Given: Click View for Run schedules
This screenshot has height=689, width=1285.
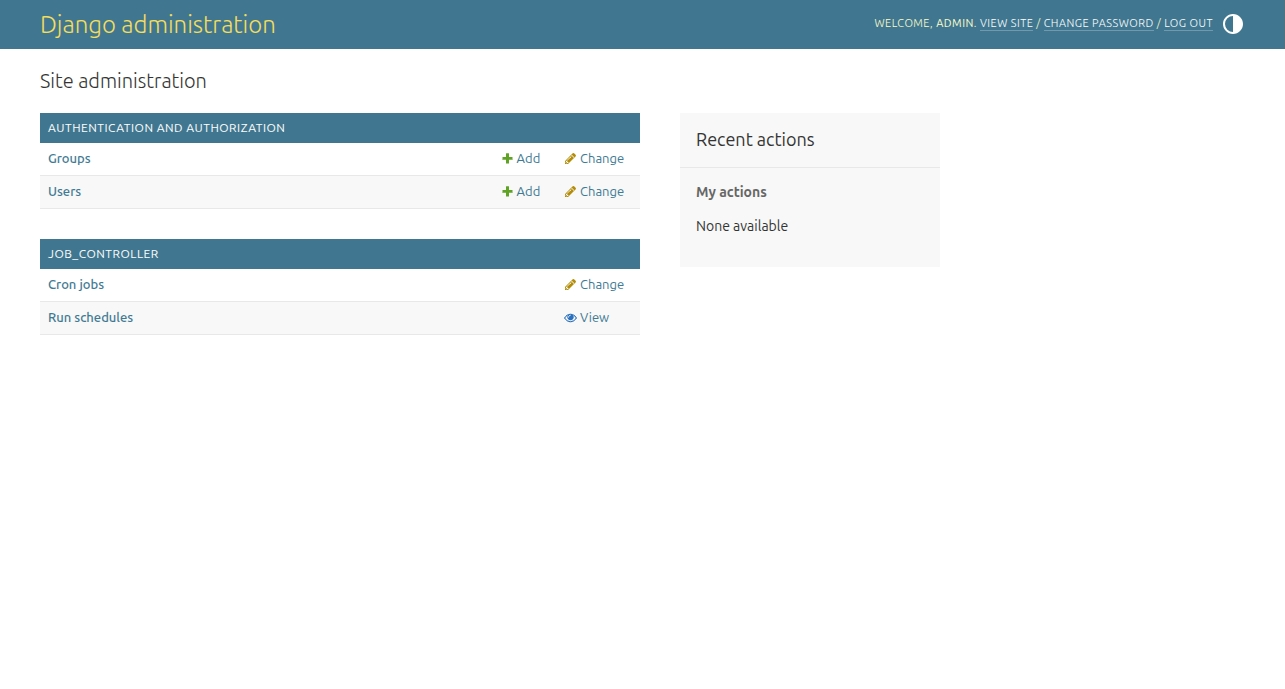Looking at the screenshot, I should point(586,318).
